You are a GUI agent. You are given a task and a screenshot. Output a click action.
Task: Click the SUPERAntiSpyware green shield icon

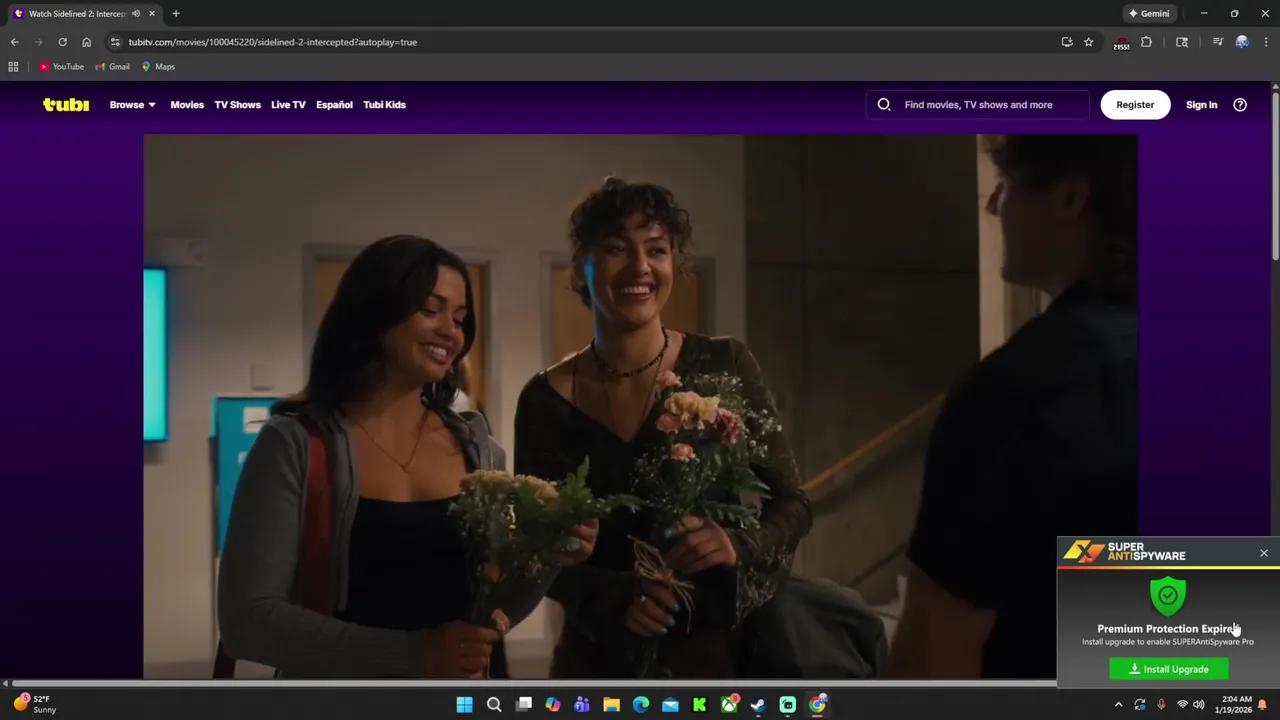1168,596
